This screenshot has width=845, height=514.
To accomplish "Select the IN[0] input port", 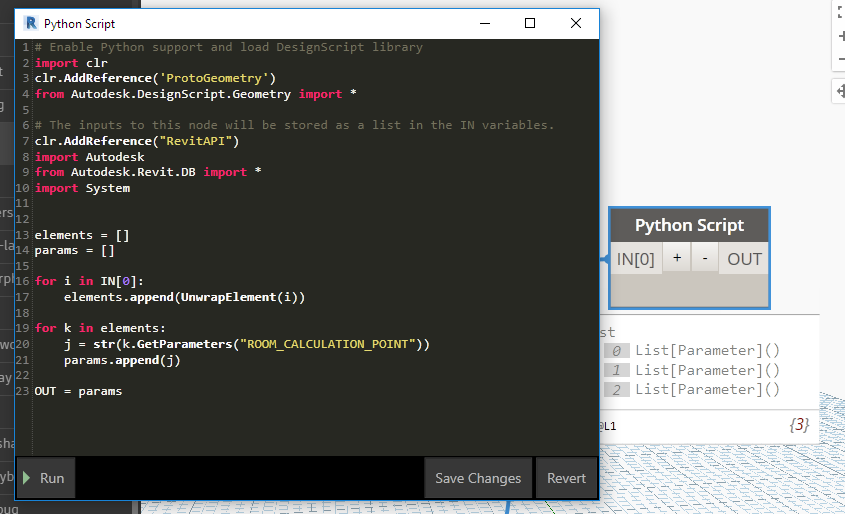I will (635, 259).
